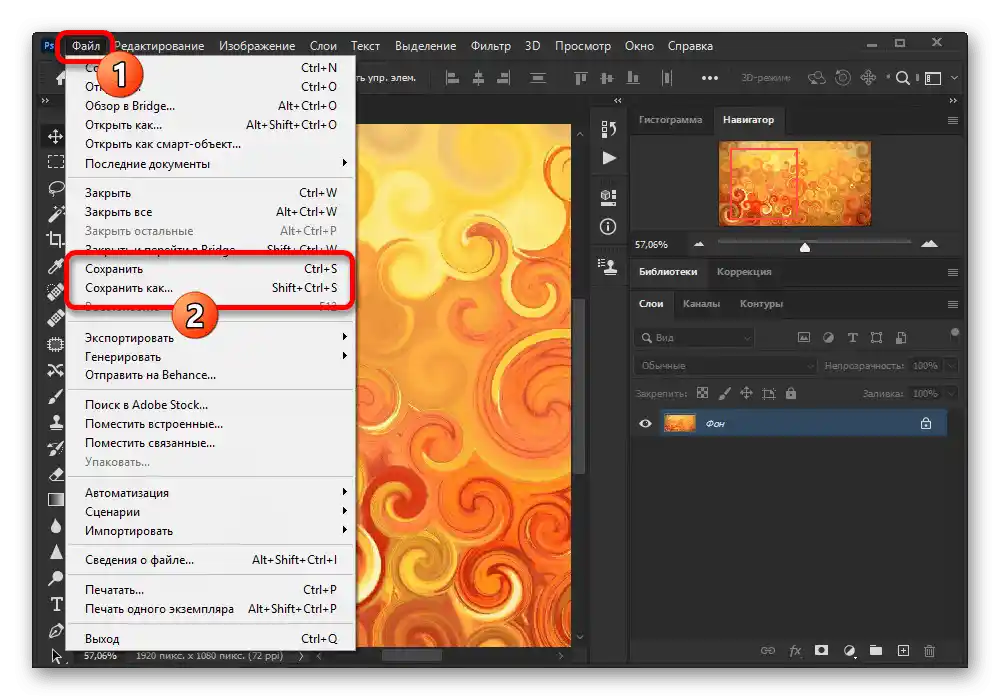Open the Непрозрачность value dropdown arrow
The width and height of the screenshot is (1000, 700).
(x=952, y=366)
